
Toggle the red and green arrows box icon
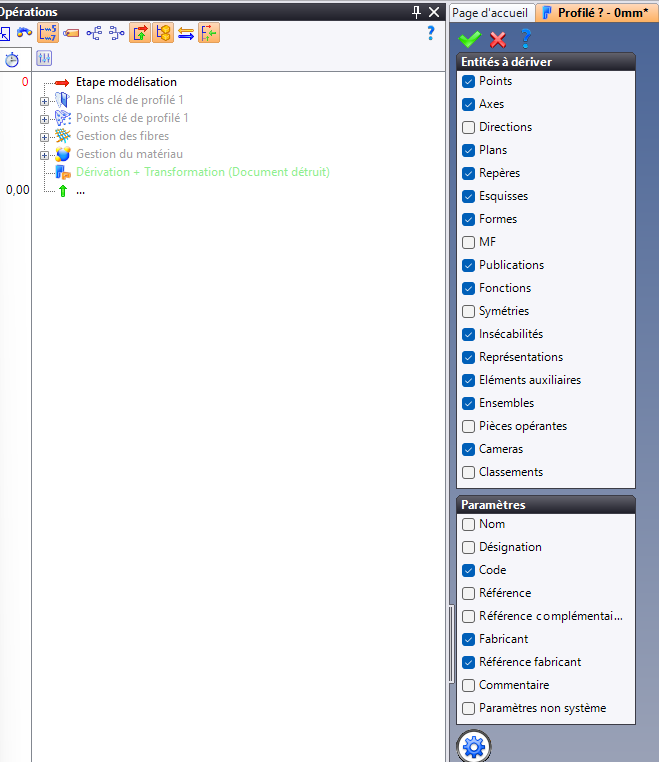pyautogui.click(x=140, y=33)
